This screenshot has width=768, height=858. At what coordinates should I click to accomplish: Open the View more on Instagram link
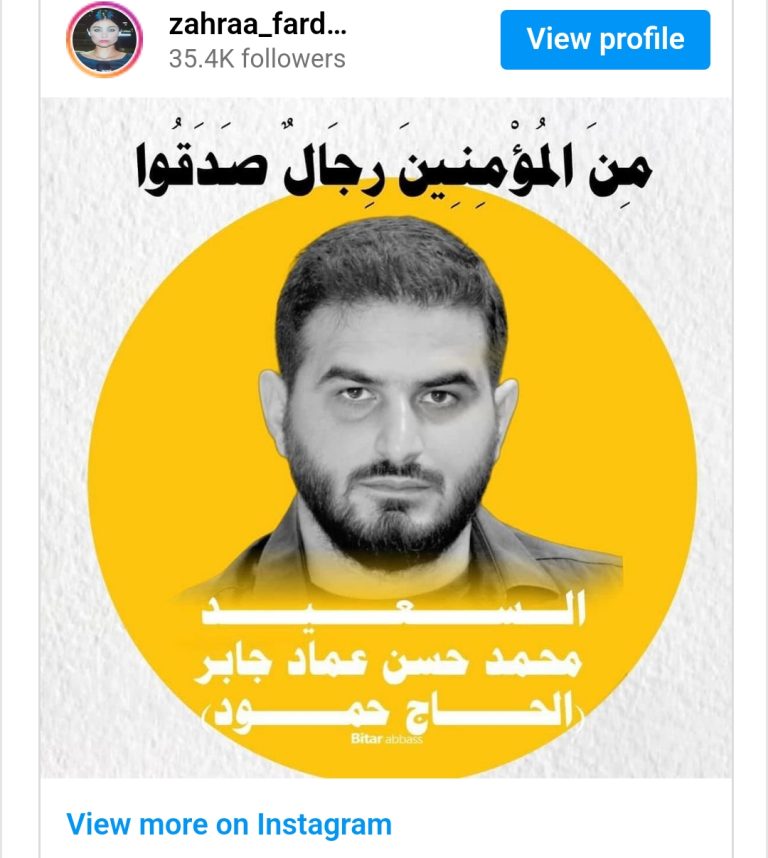tap(229, 824)
